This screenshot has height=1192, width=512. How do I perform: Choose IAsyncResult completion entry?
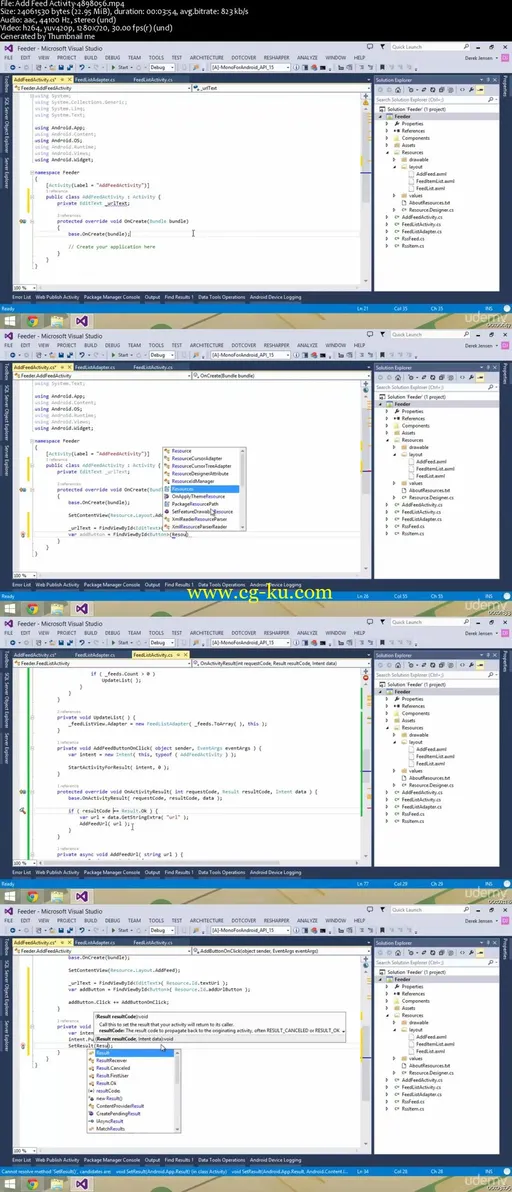point(110,1121)
